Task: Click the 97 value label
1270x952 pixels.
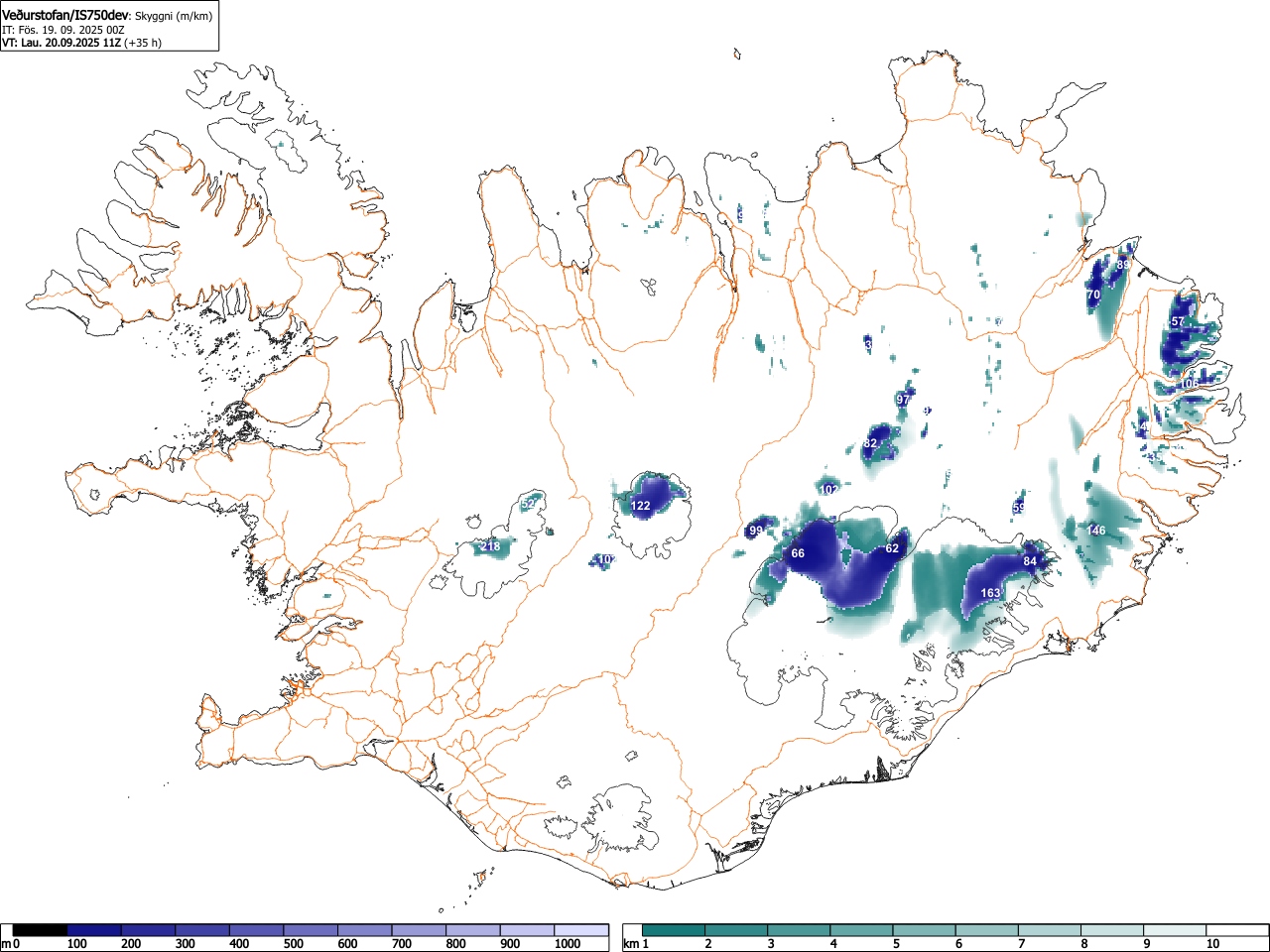Action: pos(903,399)
